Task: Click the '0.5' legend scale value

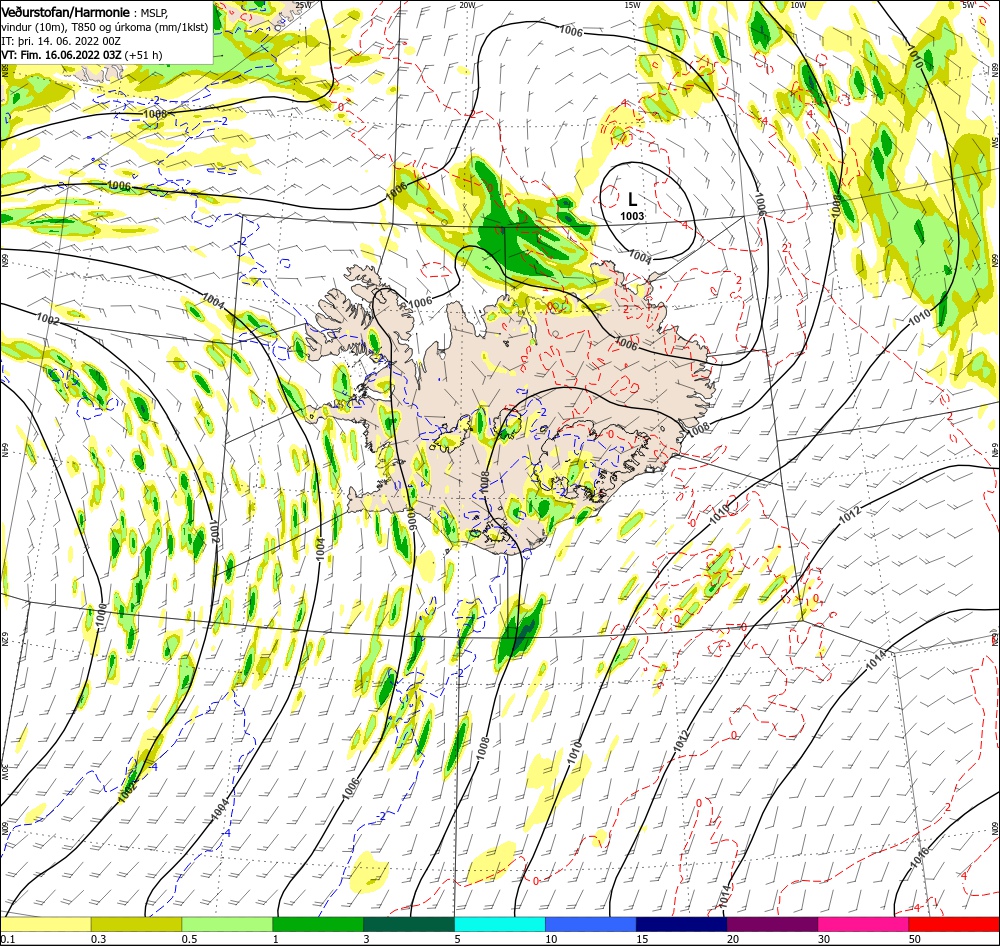Action: [x=189, y=939]
